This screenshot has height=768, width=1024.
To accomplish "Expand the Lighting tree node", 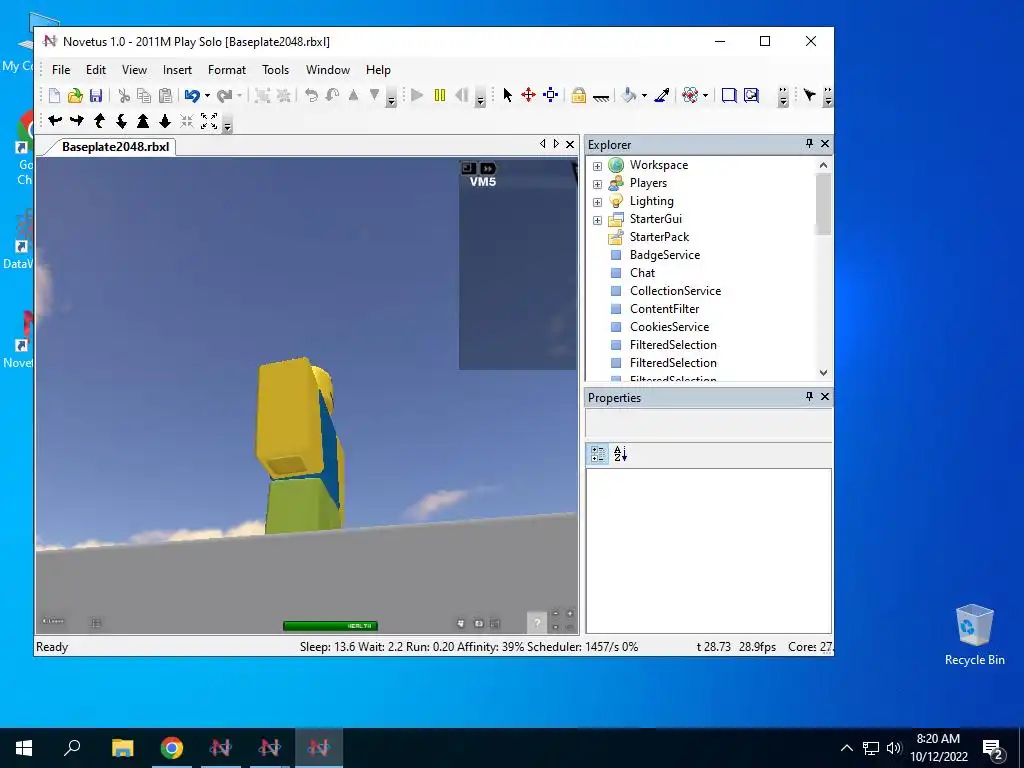I will (597, 202).
